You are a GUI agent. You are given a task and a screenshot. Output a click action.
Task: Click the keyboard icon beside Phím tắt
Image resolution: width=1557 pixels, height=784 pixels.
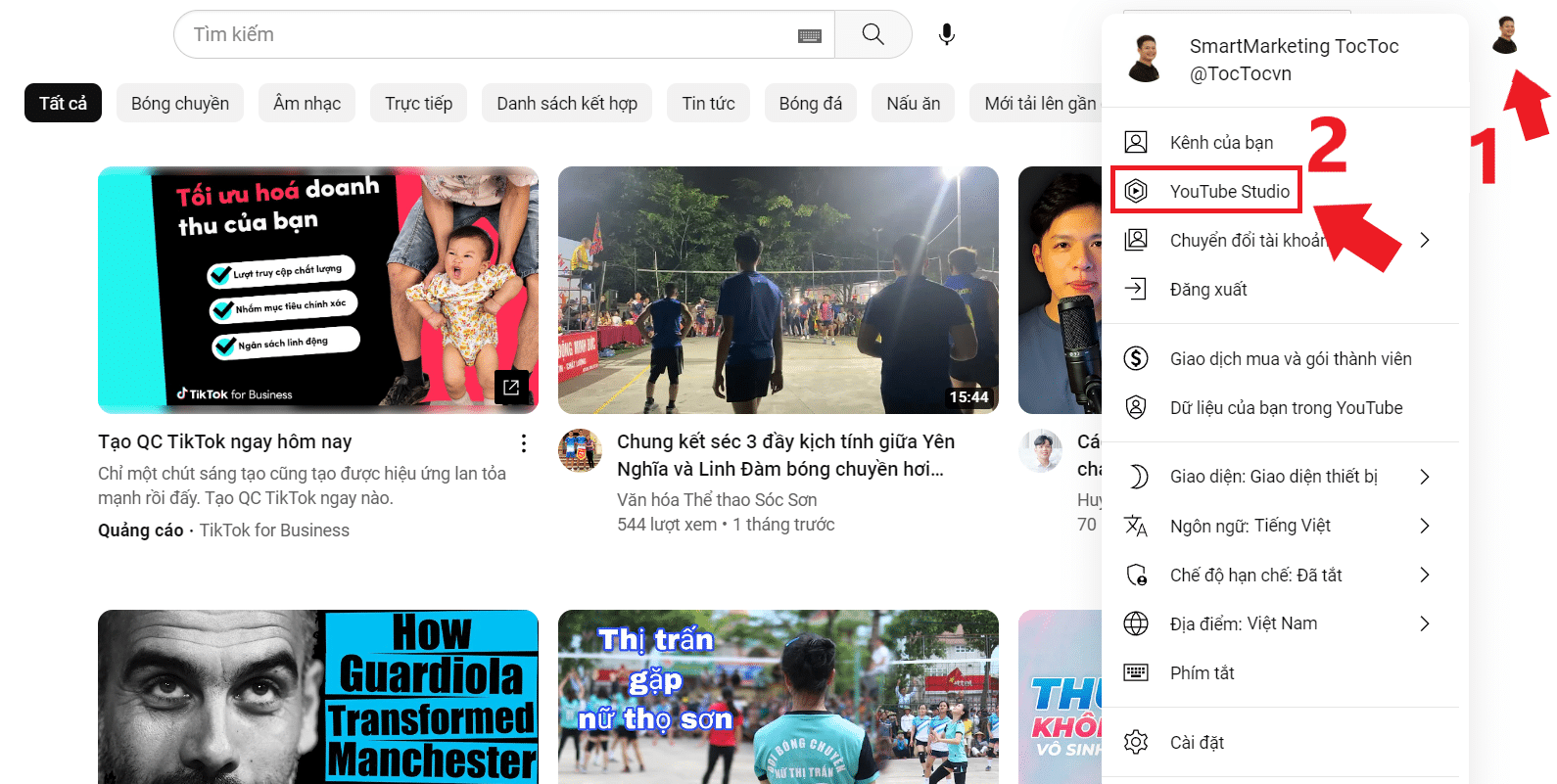(1136, 672)
